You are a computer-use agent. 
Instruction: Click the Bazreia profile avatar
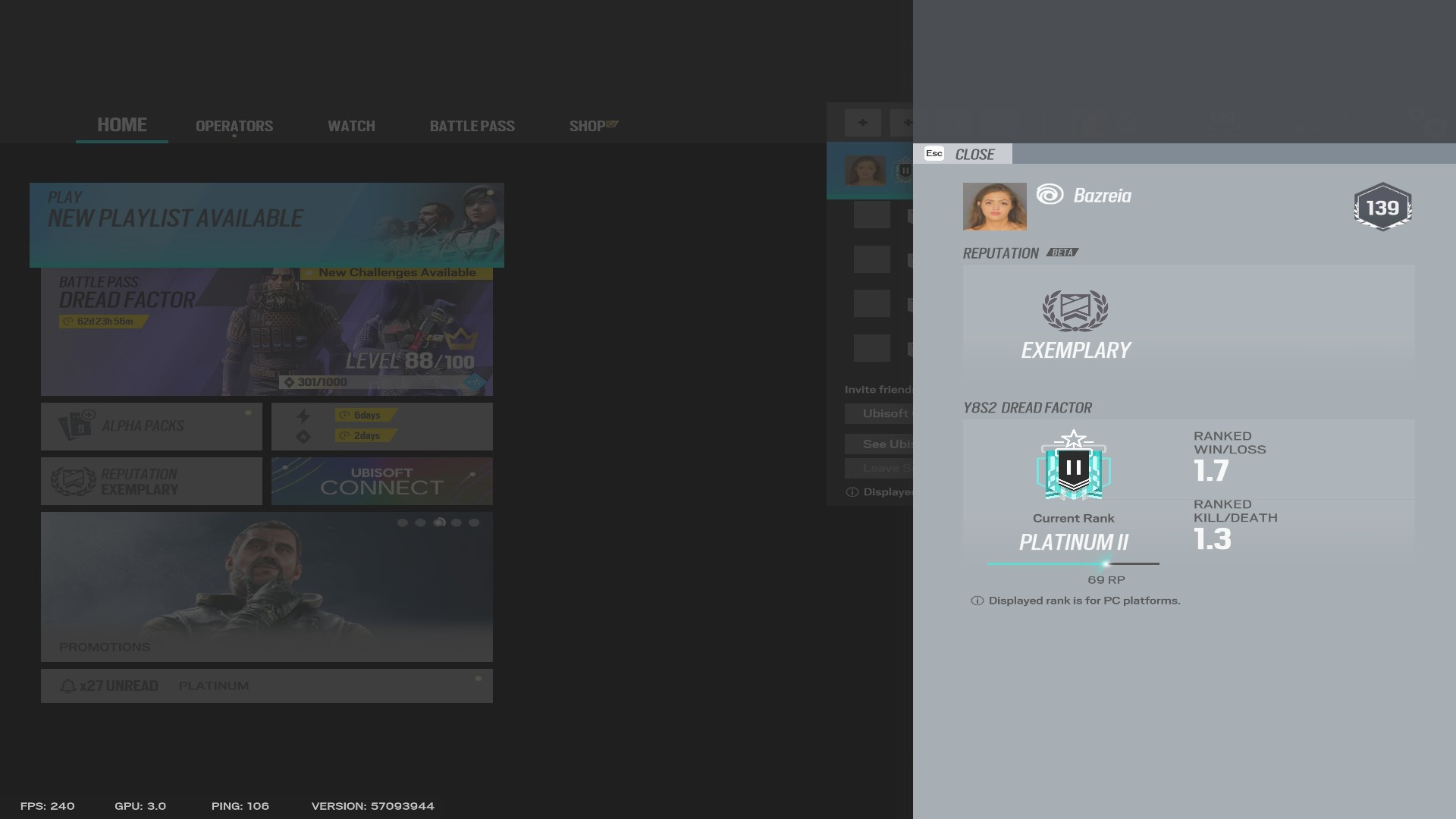(995, 206)
